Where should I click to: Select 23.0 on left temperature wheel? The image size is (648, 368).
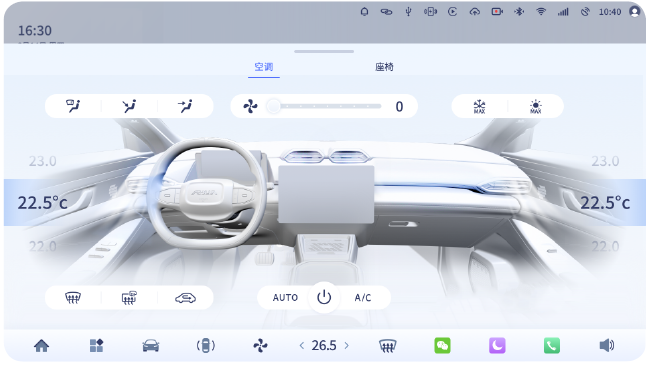(43, 161)
